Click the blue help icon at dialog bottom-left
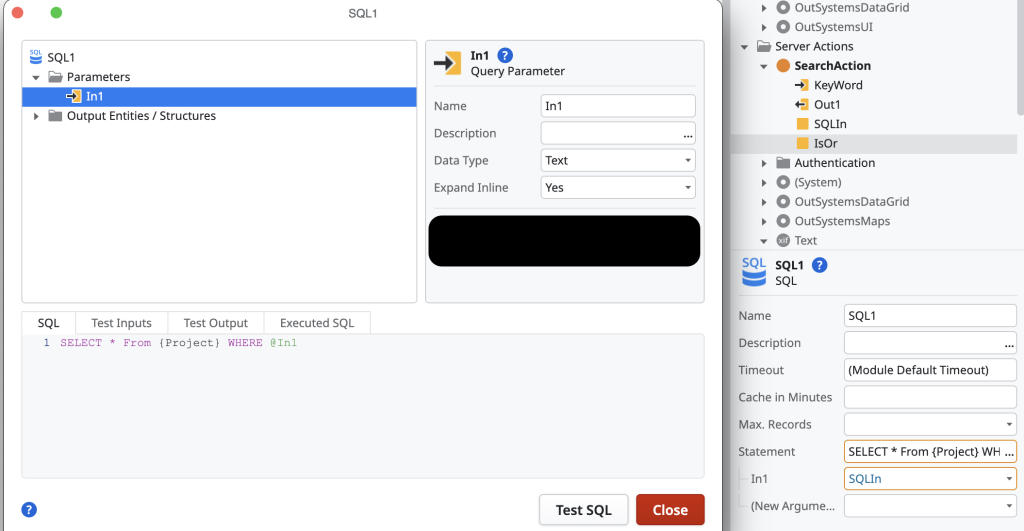Screen dimensions: 1024x531 (x=29, y=509)
